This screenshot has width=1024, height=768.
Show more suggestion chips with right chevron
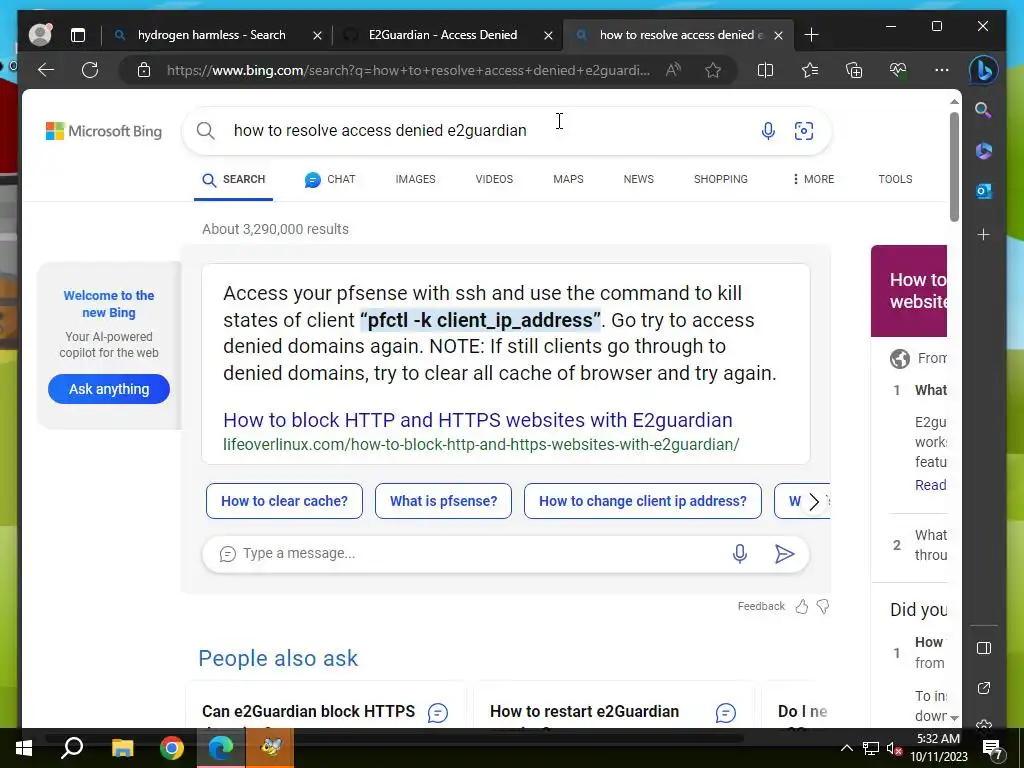814,502
